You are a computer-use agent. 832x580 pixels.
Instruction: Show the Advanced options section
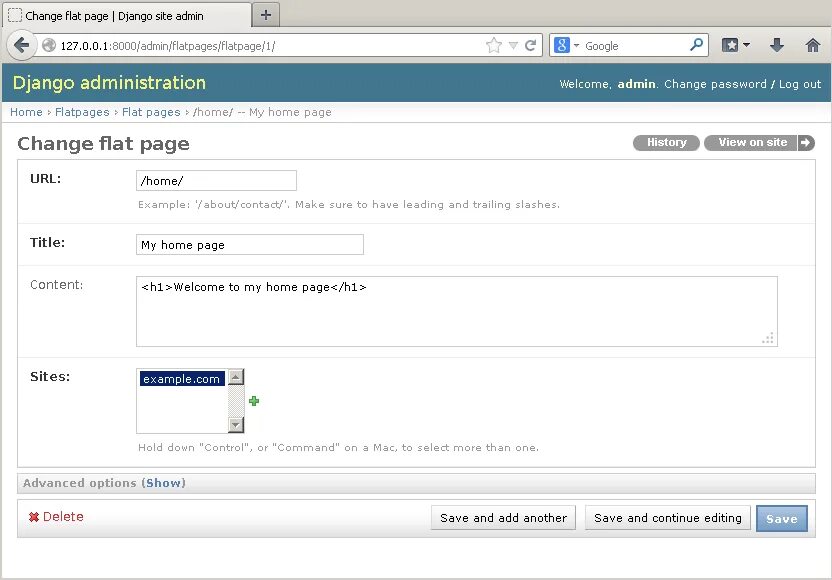click(163, 483)
